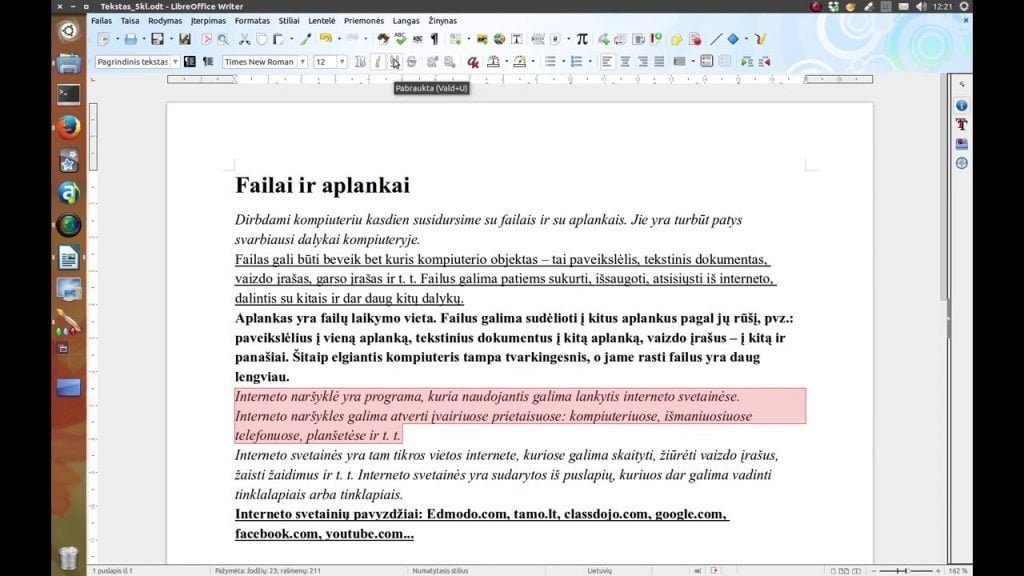Click the Strikethrough icon

point(411,62)
